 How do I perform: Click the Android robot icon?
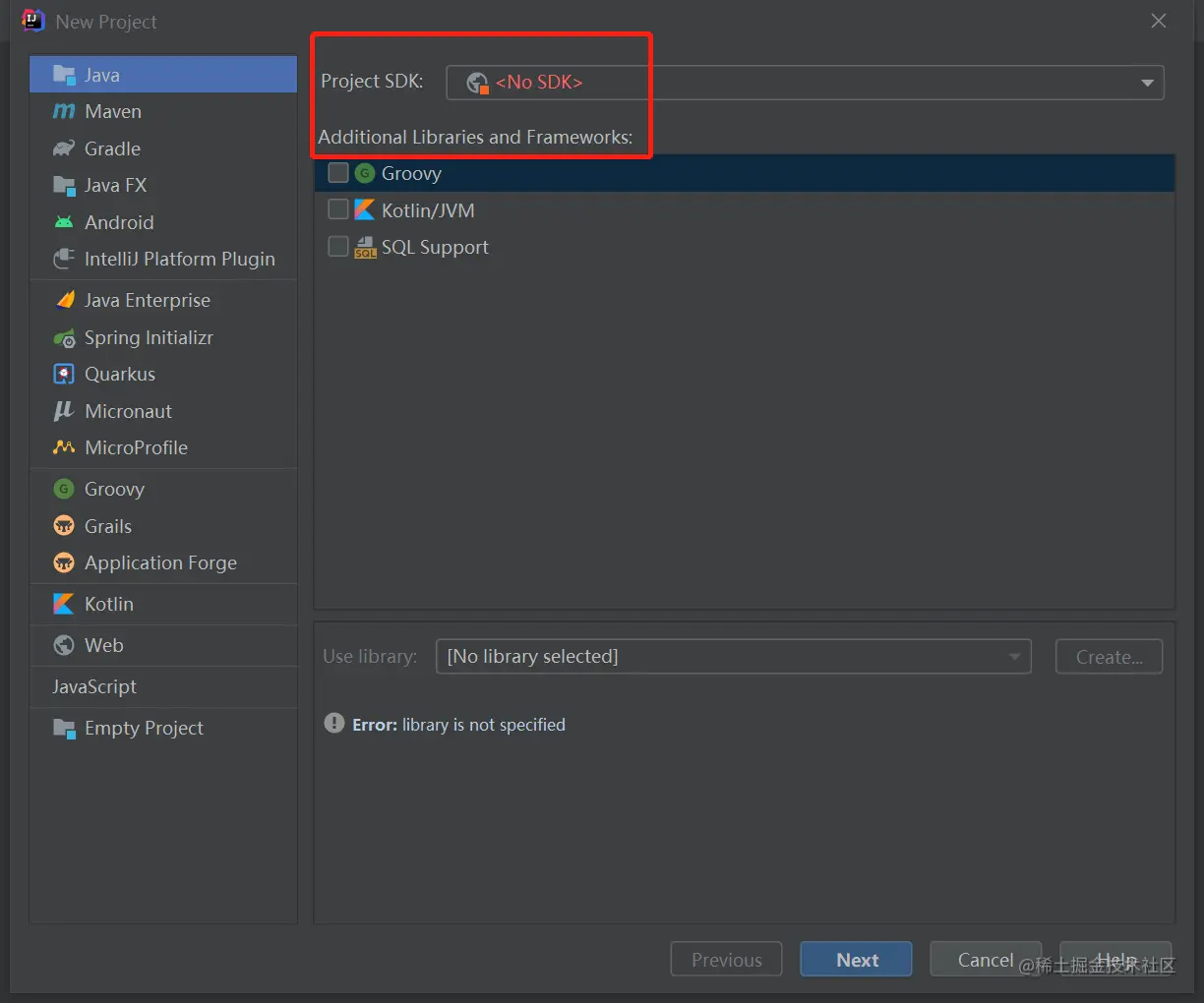click(64, 222)
